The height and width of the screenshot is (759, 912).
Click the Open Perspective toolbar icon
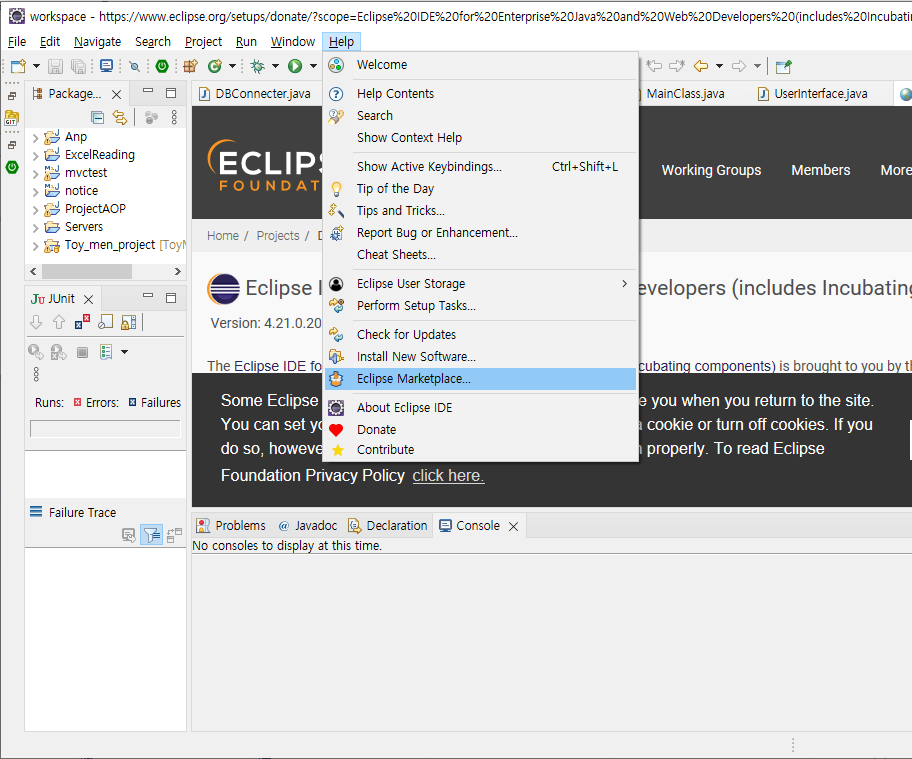tap(783, 66)
